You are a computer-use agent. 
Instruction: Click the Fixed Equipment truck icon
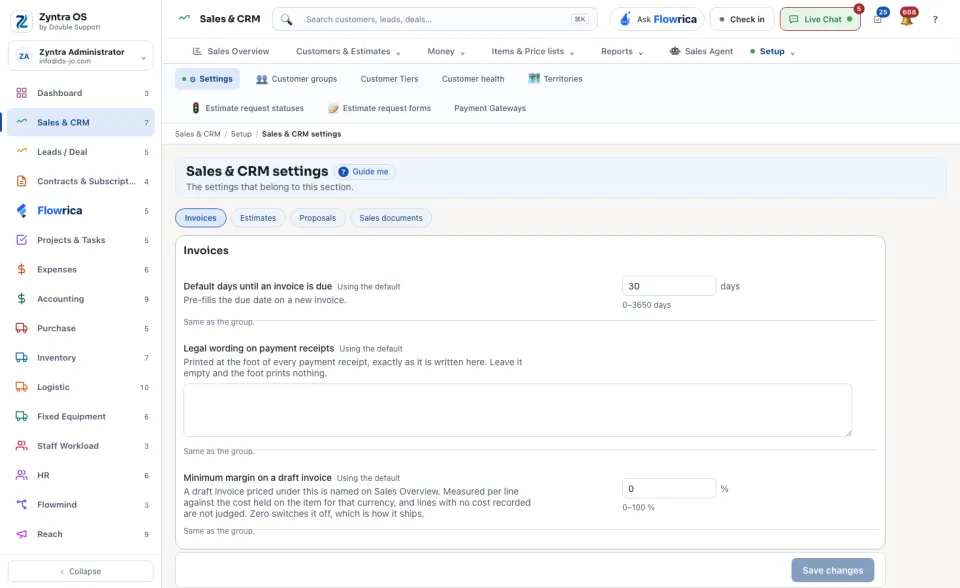21,416
